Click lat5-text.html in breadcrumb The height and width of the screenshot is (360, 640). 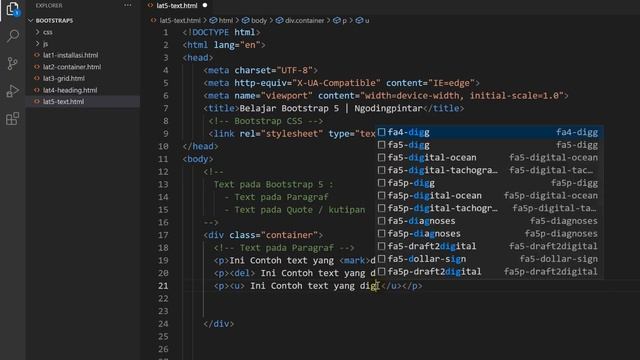[180, 20]
